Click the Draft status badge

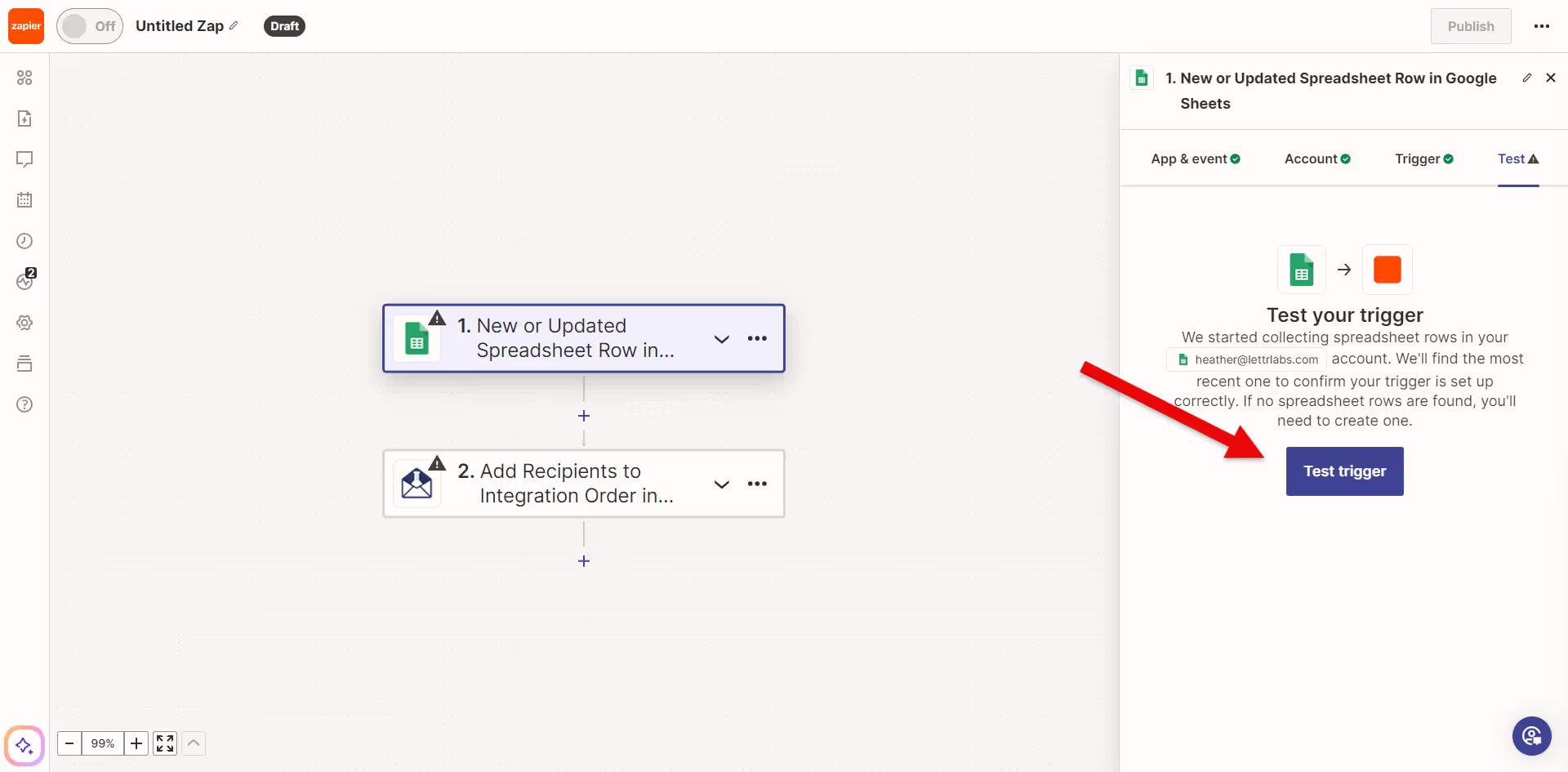pyautogui.click(x=284, y=26)
